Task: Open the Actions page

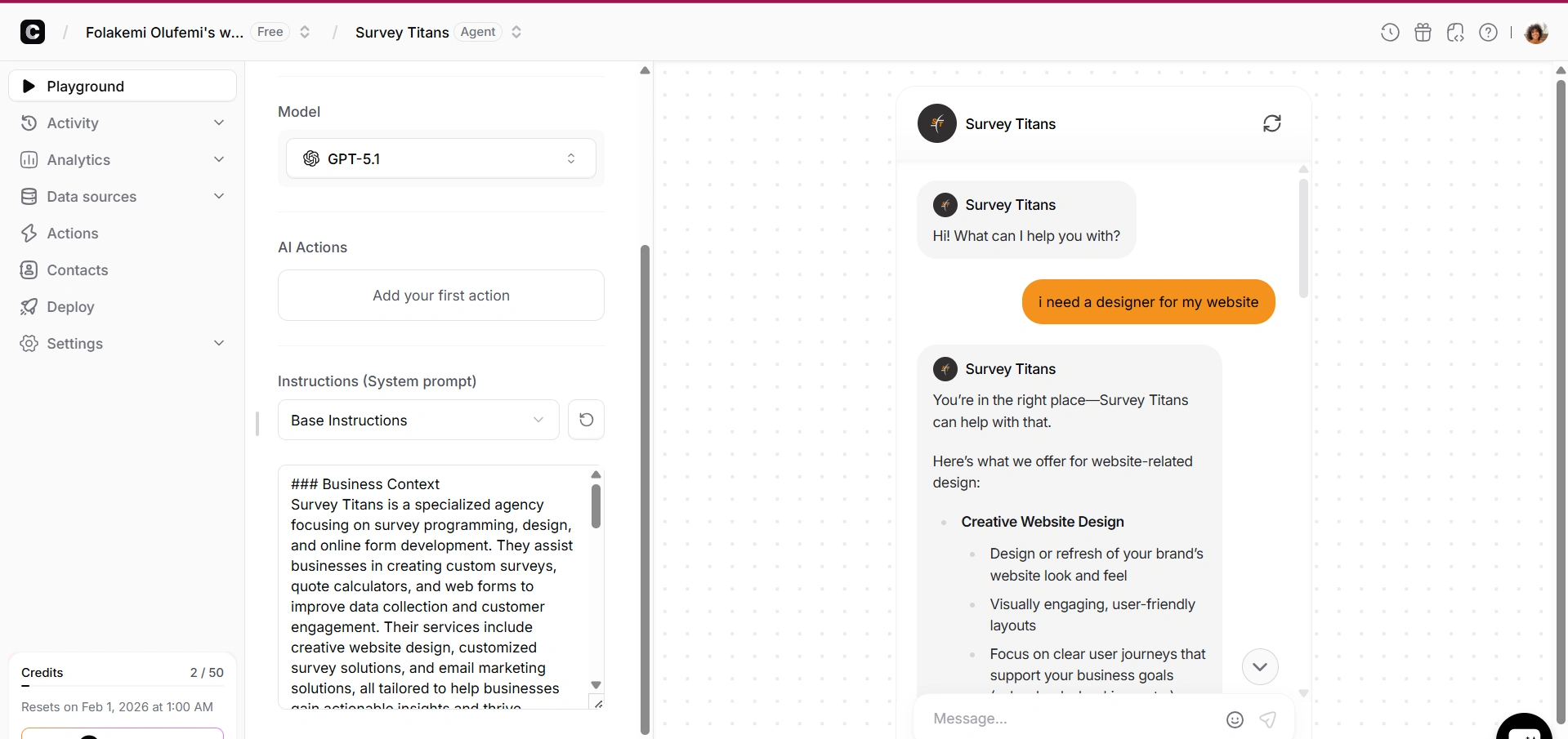Action: [x=123, y=233]
